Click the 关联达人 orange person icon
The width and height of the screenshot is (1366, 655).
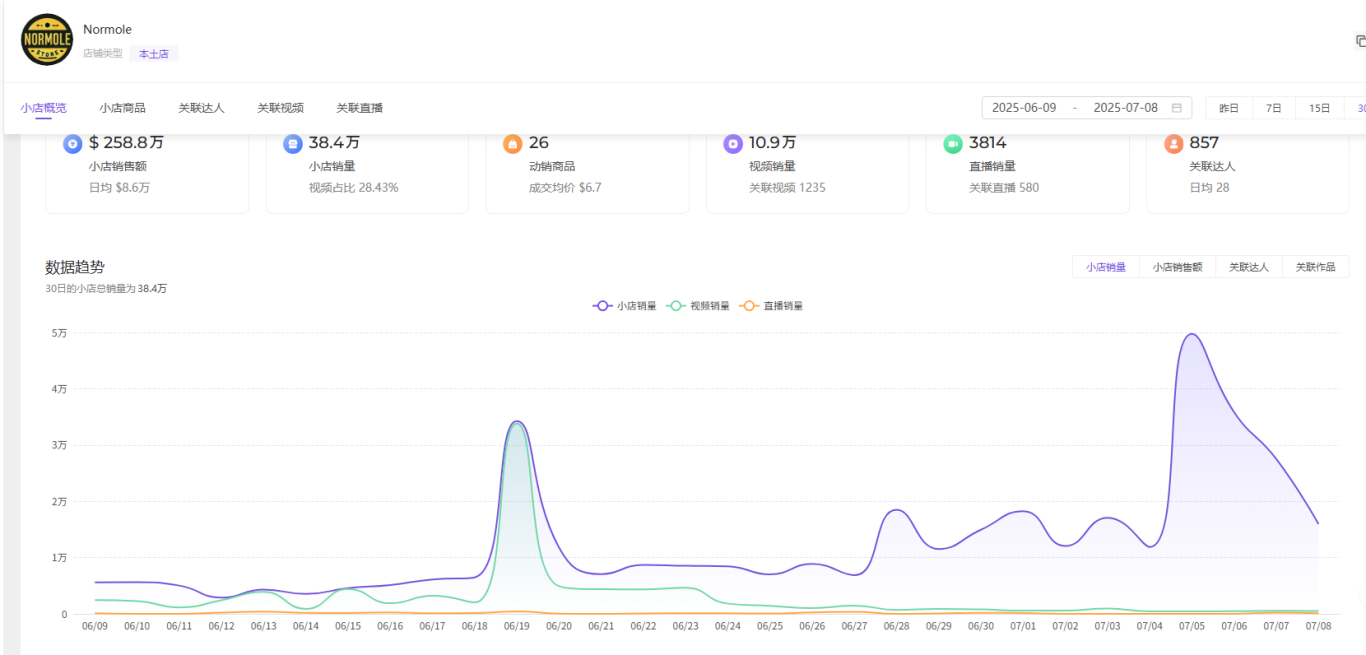pos(1173,144)
